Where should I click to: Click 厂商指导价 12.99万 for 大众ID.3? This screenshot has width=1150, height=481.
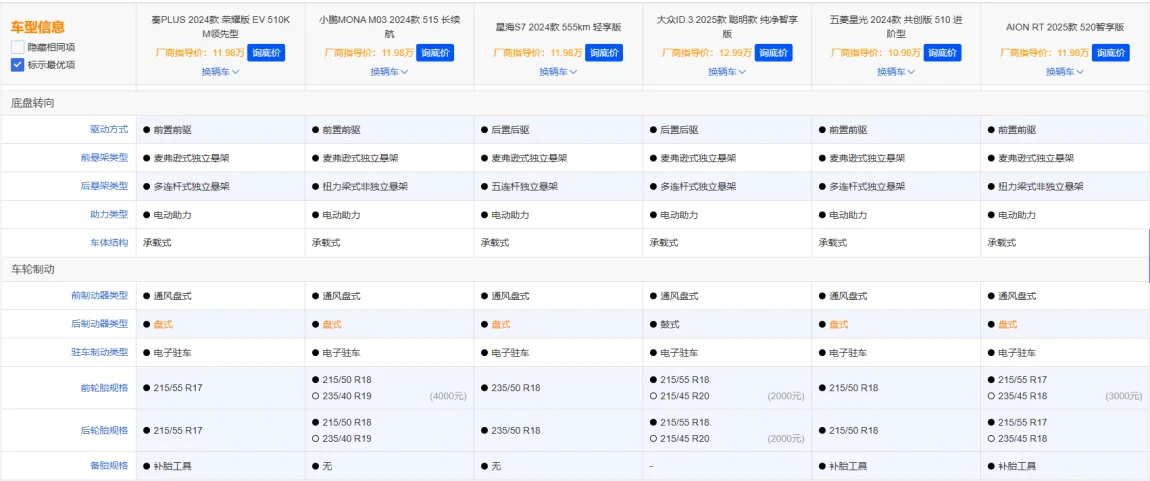706,53
